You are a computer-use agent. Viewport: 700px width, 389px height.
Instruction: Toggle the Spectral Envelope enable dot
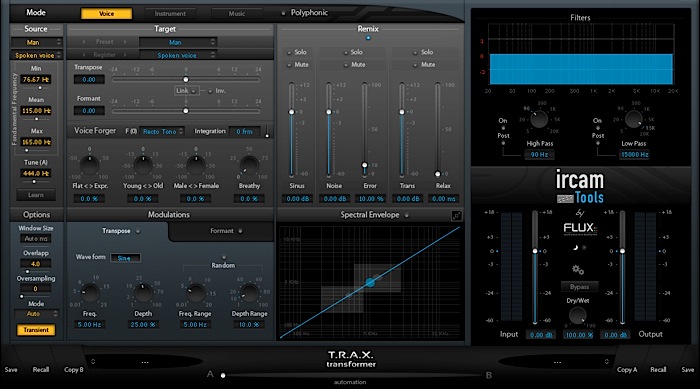[x=406, y=215]
